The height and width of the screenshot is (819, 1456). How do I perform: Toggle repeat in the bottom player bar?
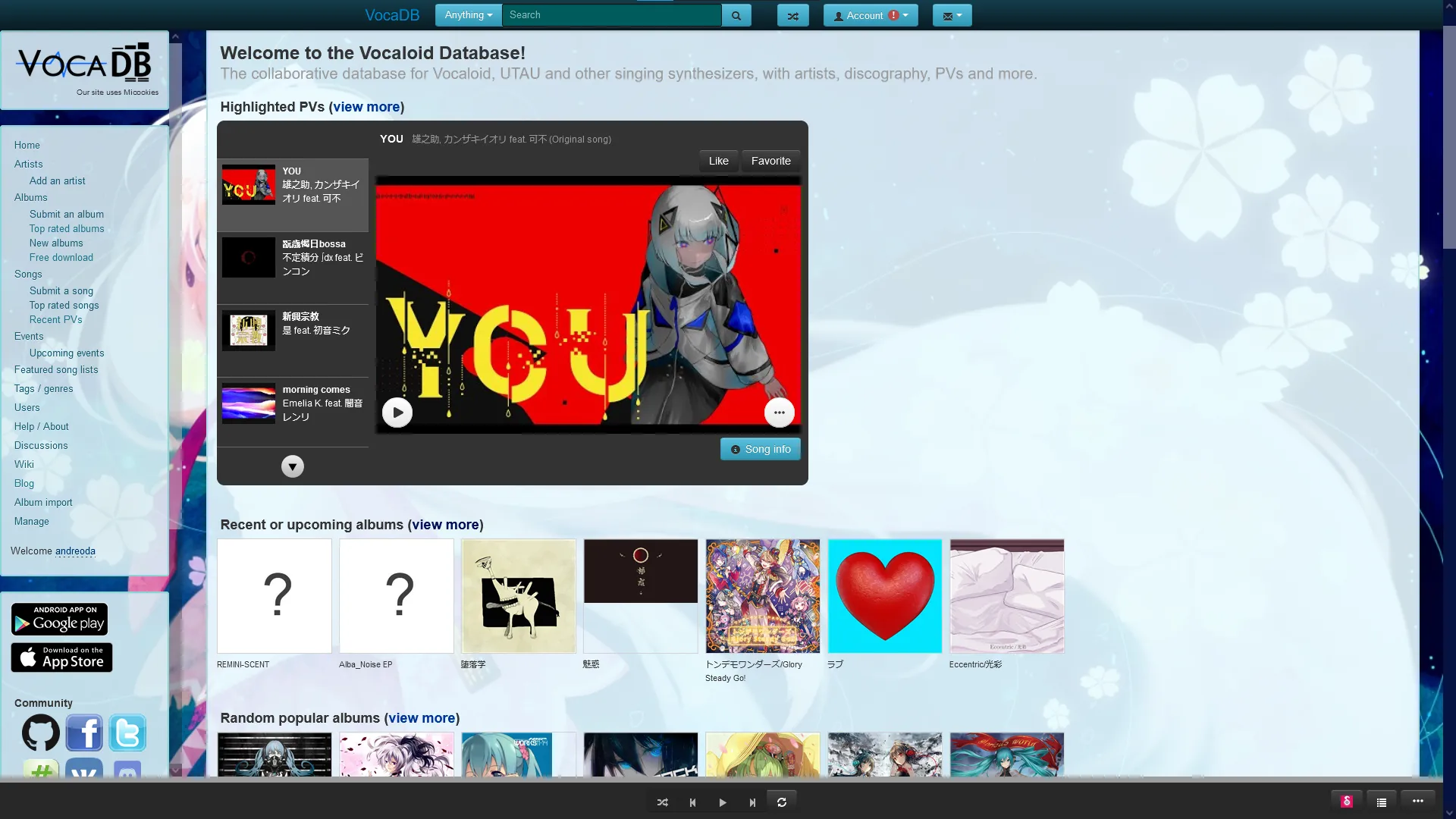782,802
